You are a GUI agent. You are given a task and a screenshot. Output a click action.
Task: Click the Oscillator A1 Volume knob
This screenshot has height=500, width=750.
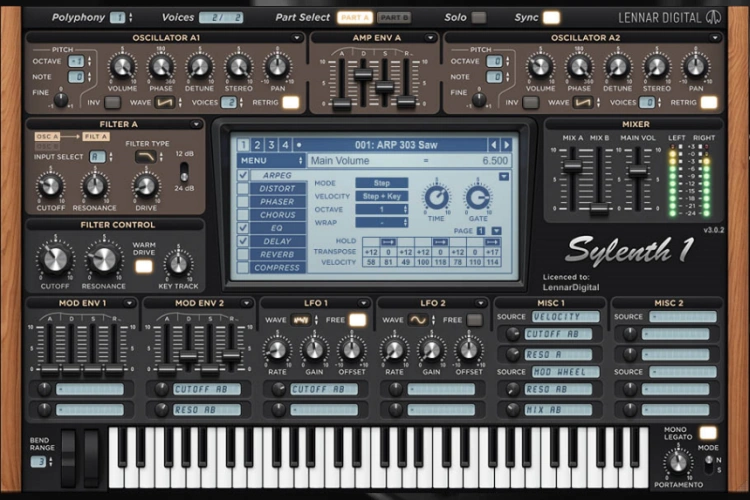coord(122,67)
